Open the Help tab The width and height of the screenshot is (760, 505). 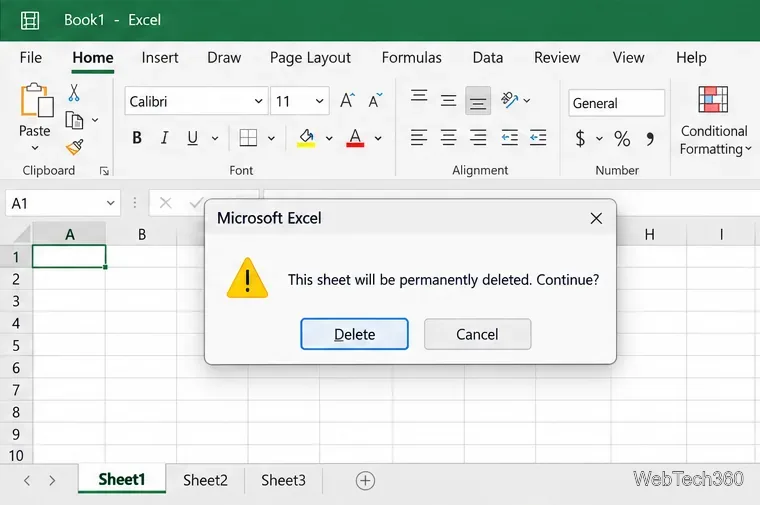pyautogui.click(x=691, y=58)
